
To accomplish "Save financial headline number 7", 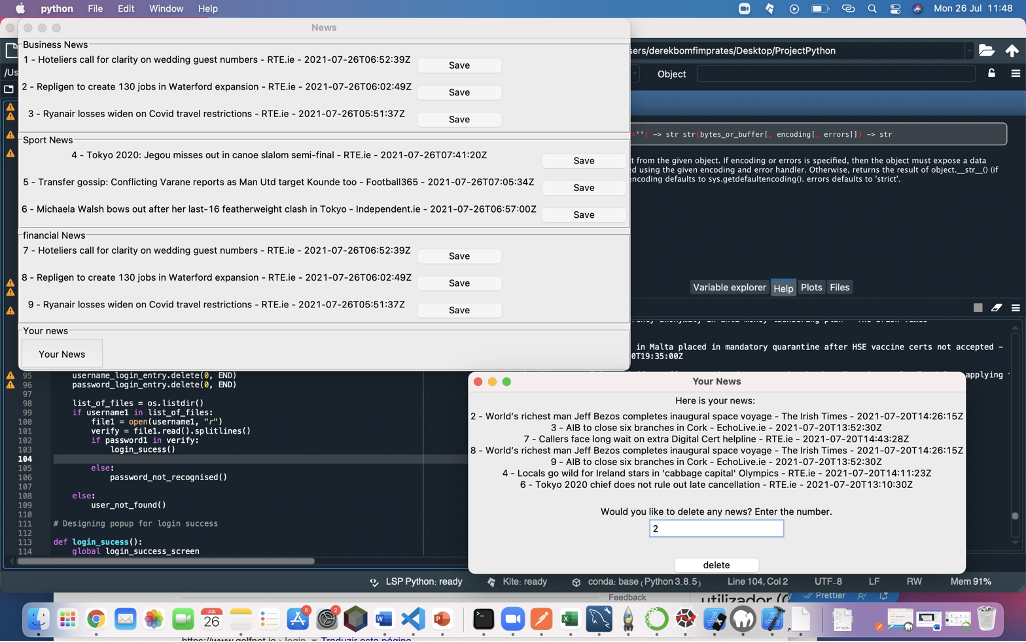I will click(x=459, y=256).
